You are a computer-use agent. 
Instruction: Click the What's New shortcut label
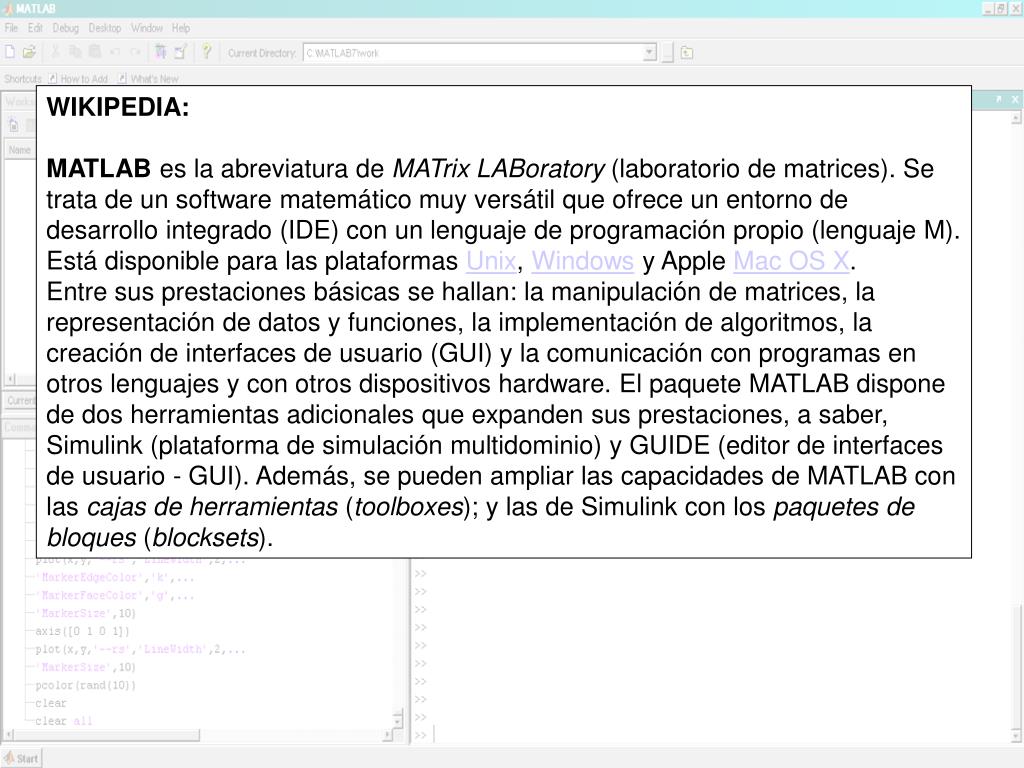click(154, 79)
